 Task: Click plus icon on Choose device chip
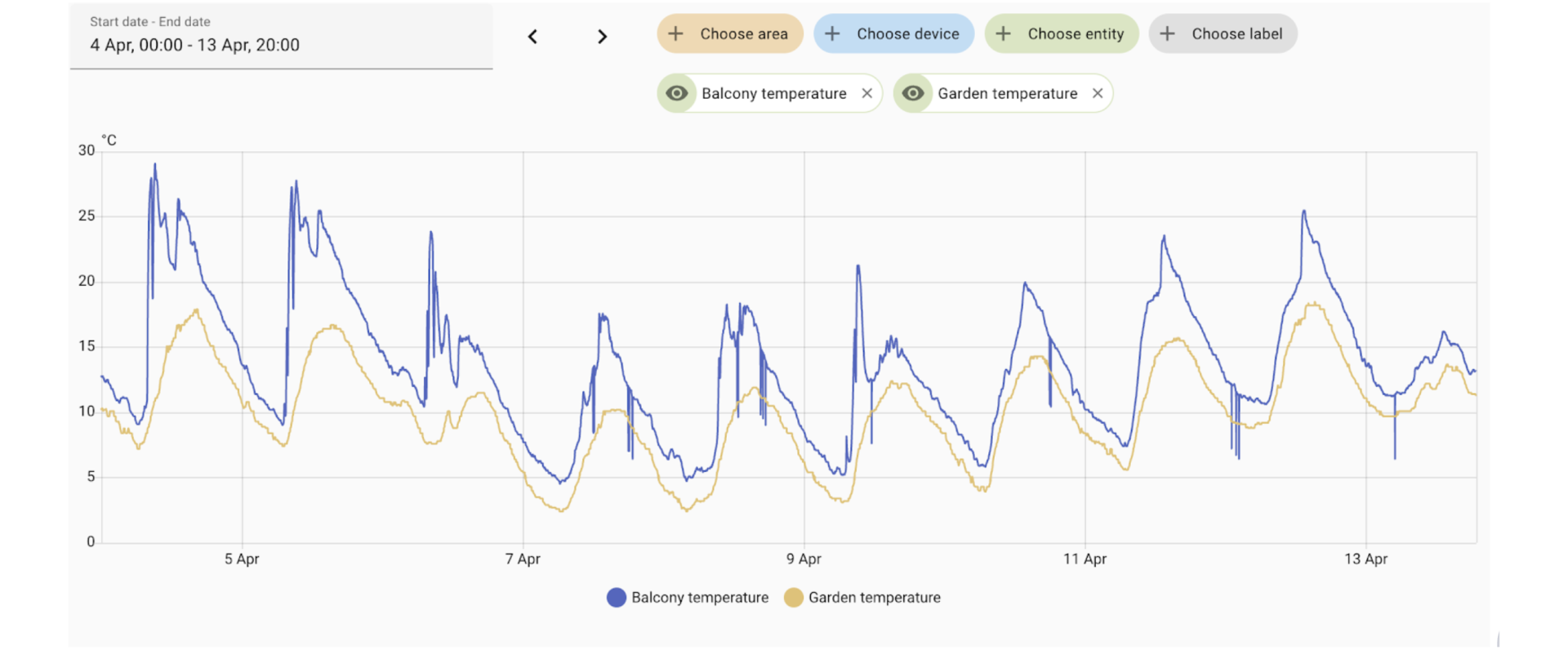832,33
